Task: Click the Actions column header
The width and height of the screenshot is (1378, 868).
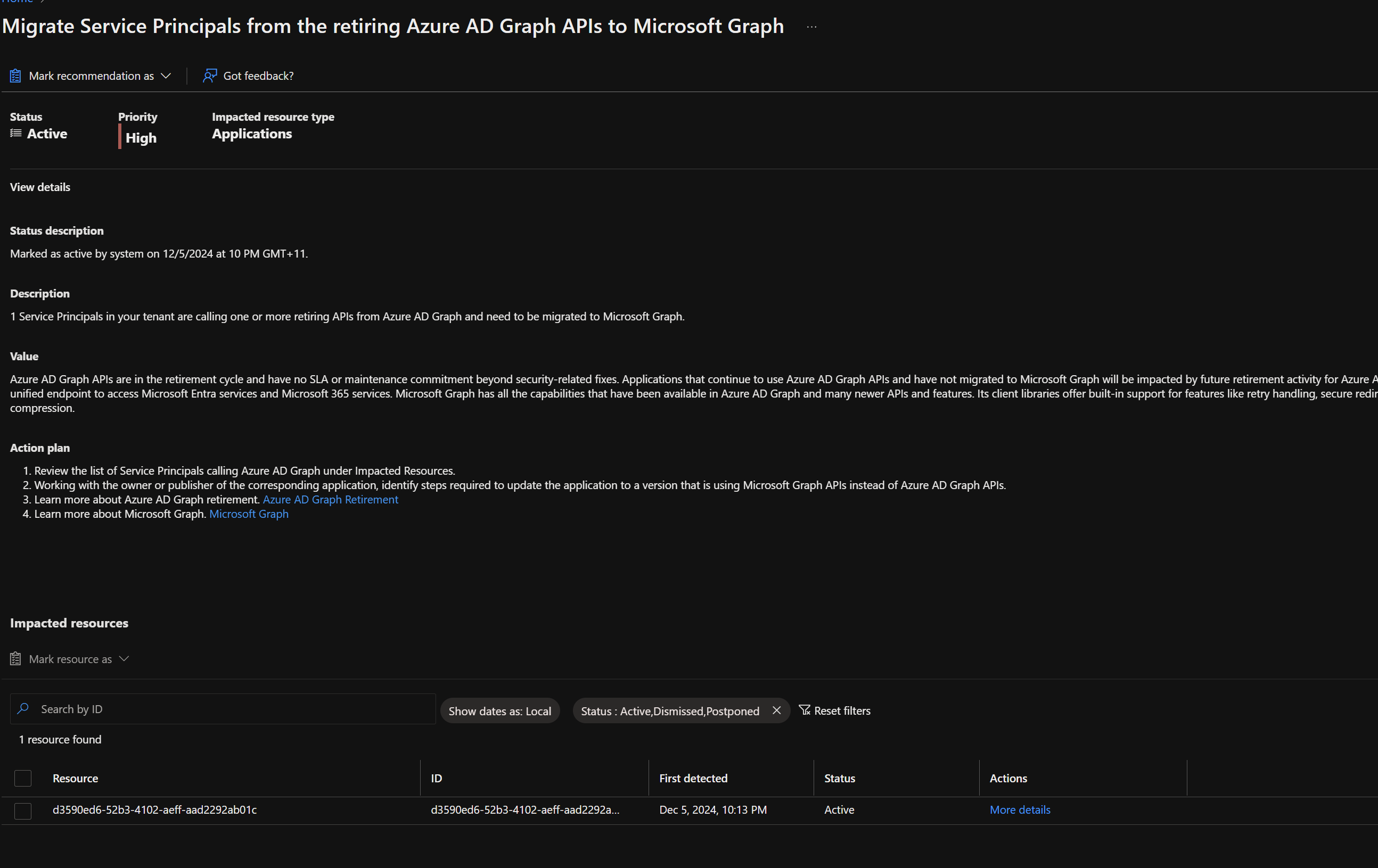Action: point(1008,778)
